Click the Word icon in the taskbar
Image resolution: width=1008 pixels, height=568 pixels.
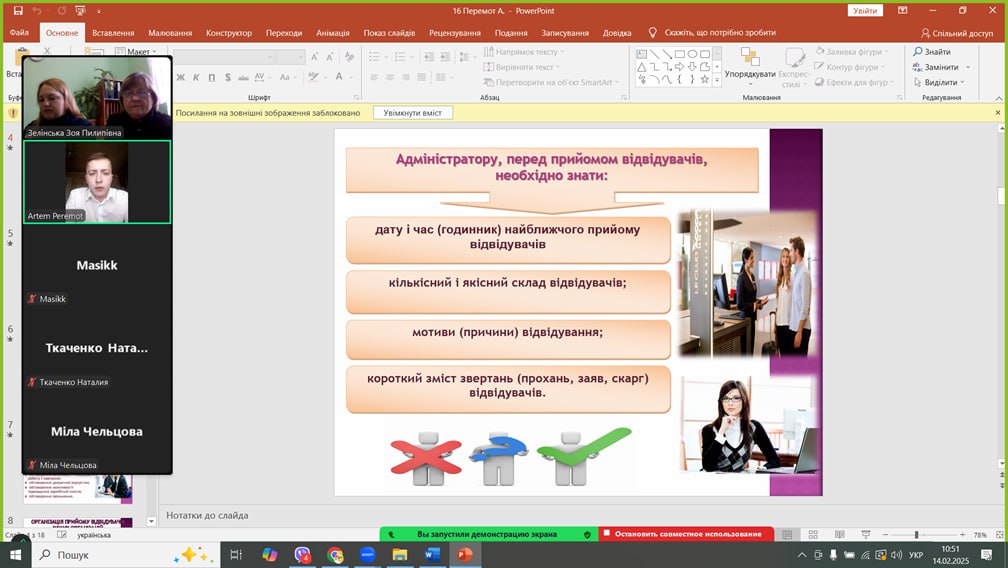(x=432, y=554)
